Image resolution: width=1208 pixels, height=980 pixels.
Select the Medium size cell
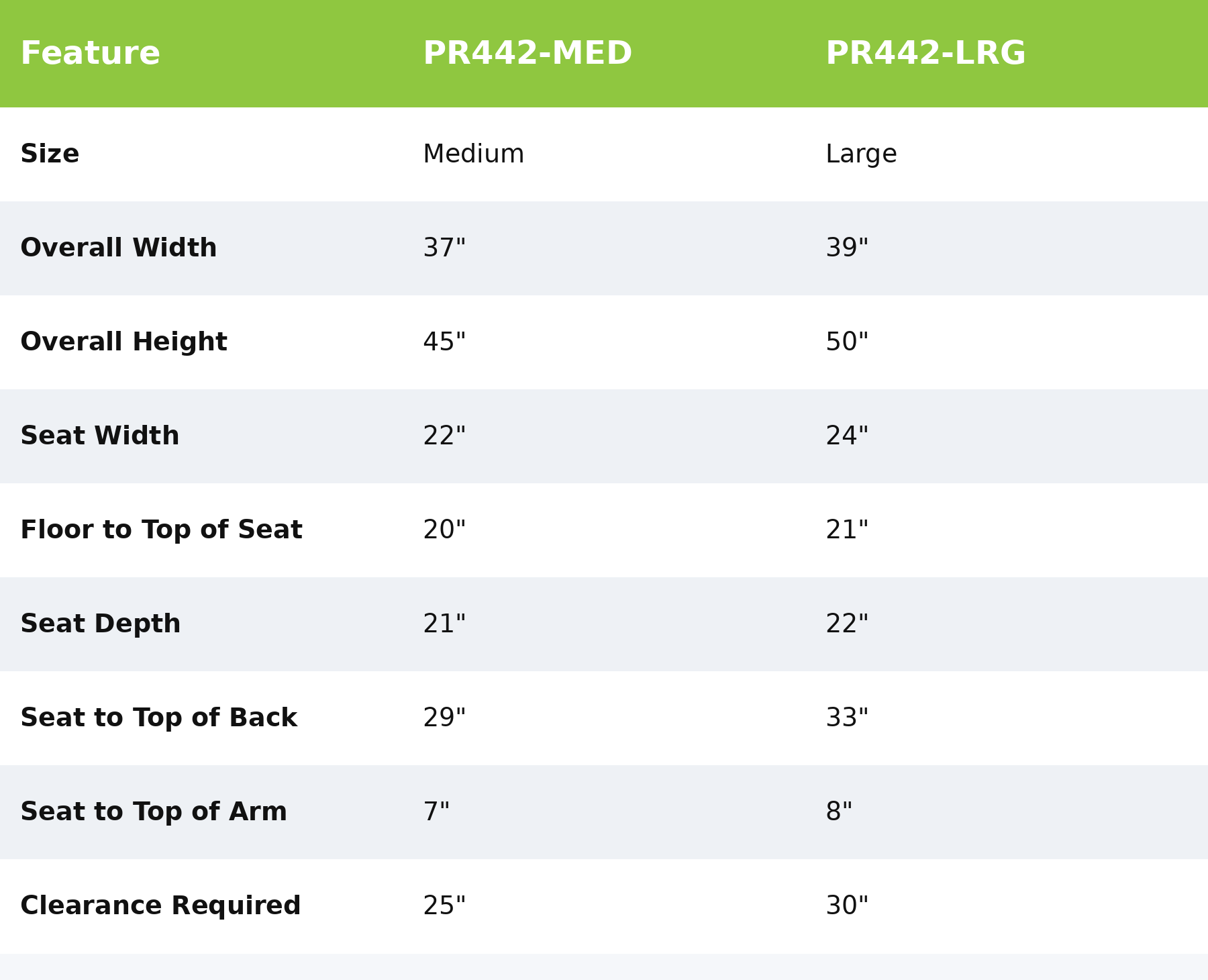473,154
